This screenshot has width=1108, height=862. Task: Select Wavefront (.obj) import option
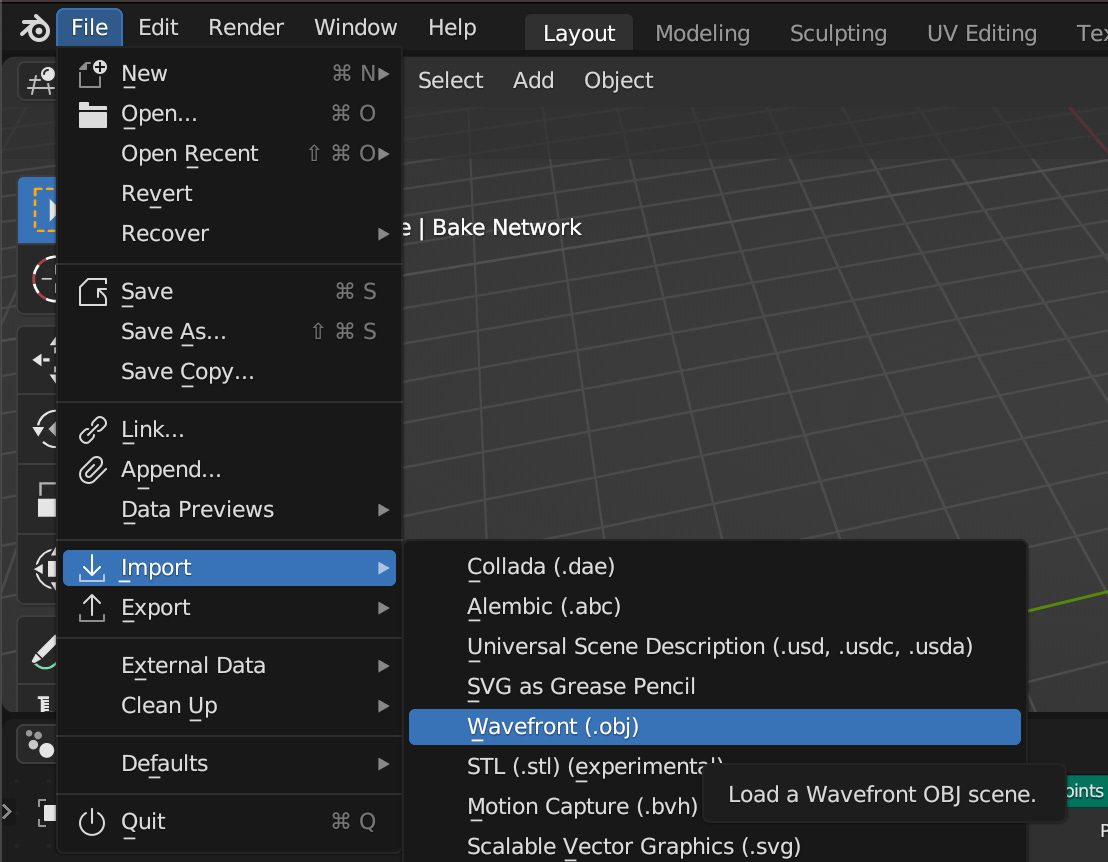coord(714,727)
